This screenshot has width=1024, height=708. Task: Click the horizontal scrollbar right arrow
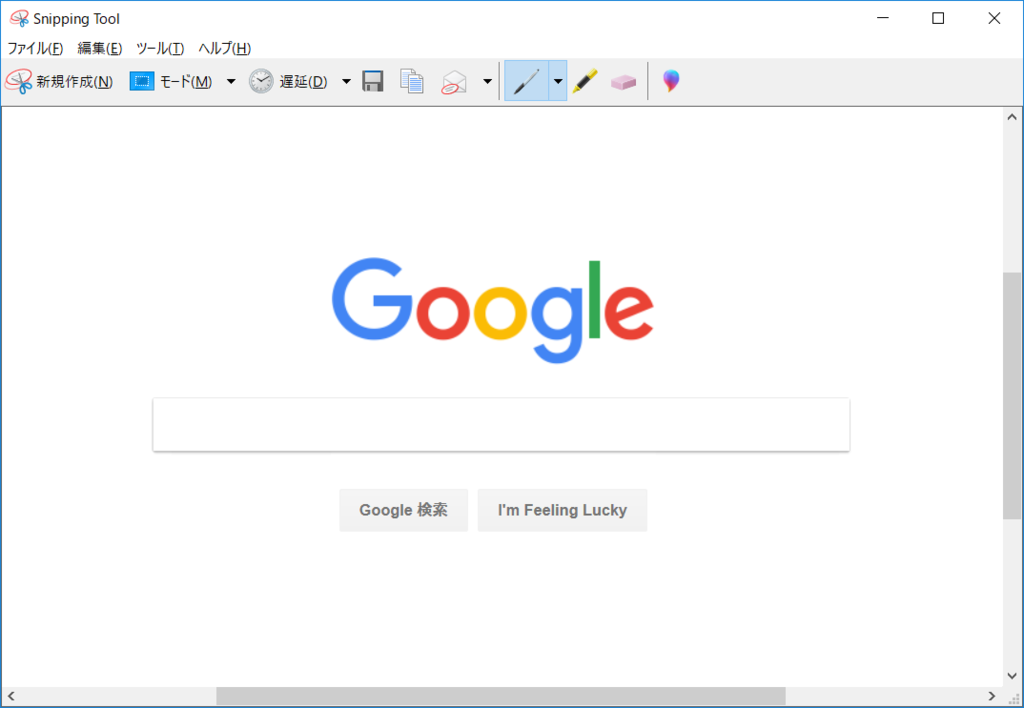pyautogui.click(x=991, y=696)
